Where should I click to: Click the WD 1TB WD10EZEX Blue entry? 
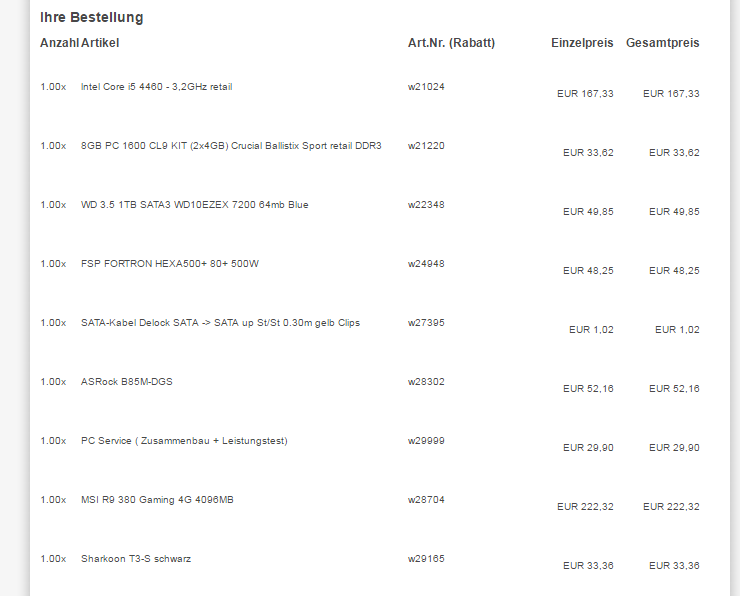click(x=194, y=205)
